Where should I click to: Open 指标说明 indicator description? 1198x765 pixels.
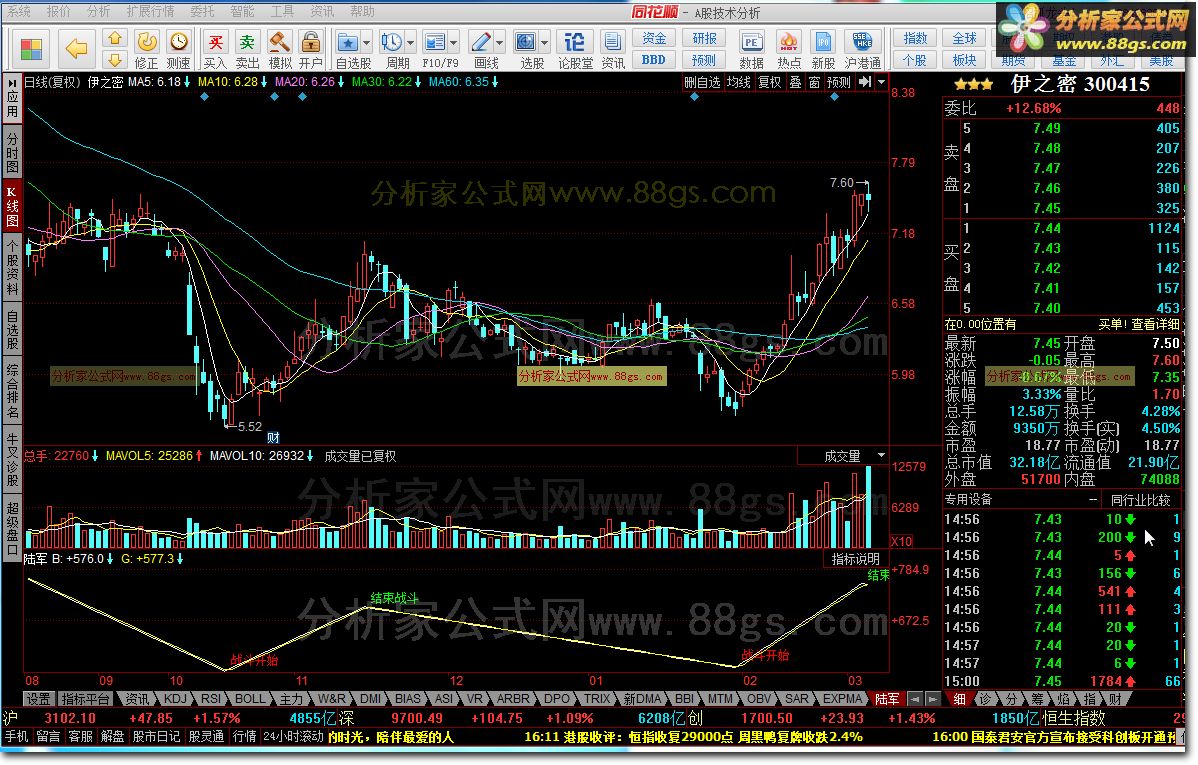coord(856,559)
